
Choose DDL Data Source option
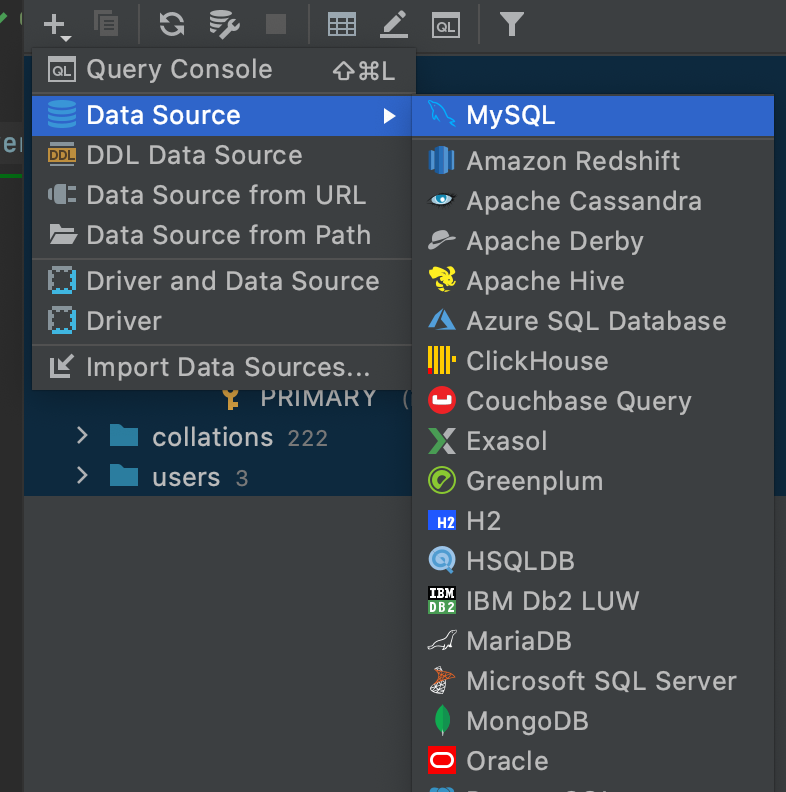[194, 156]
